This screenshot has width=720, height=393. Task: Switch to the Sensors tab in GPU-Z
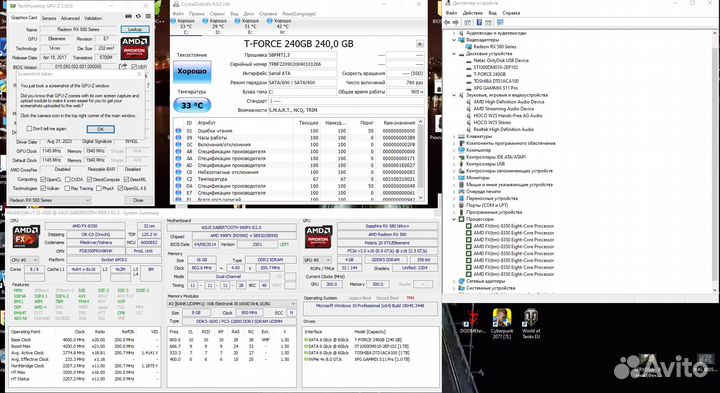click(49, 18)
